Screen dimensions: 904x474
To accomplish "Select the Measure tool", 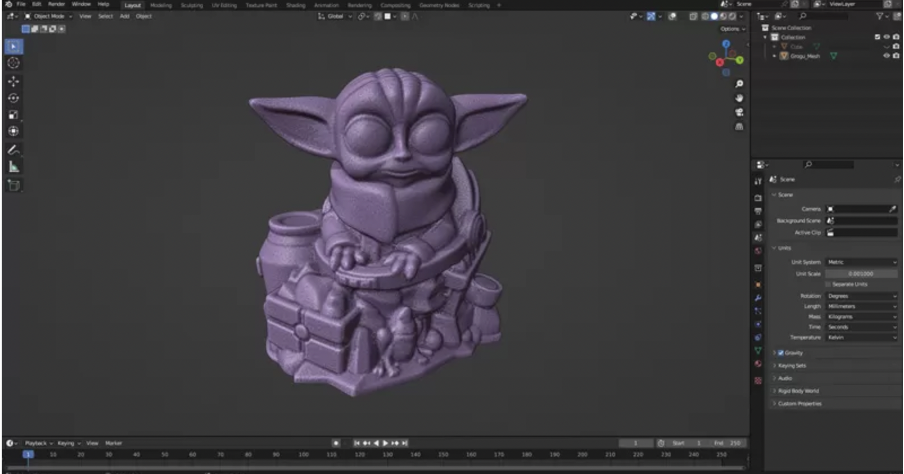I will (x=14, y=167).
